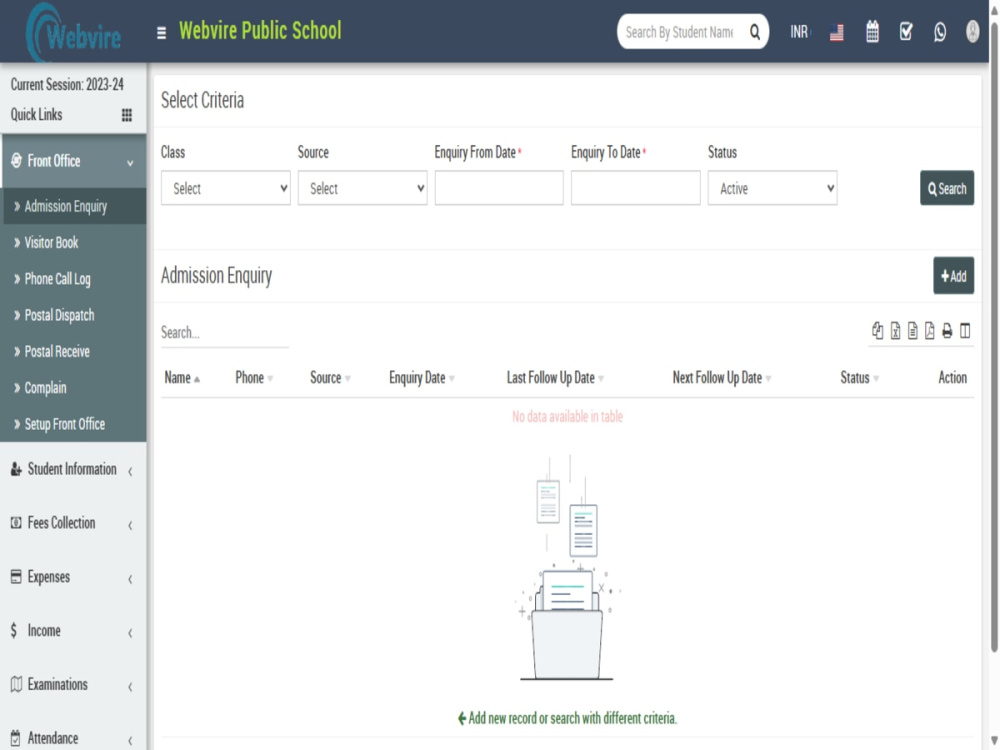Toggle column visibility icon
This screenshot has height=750, width=1000.
point(965,330)
